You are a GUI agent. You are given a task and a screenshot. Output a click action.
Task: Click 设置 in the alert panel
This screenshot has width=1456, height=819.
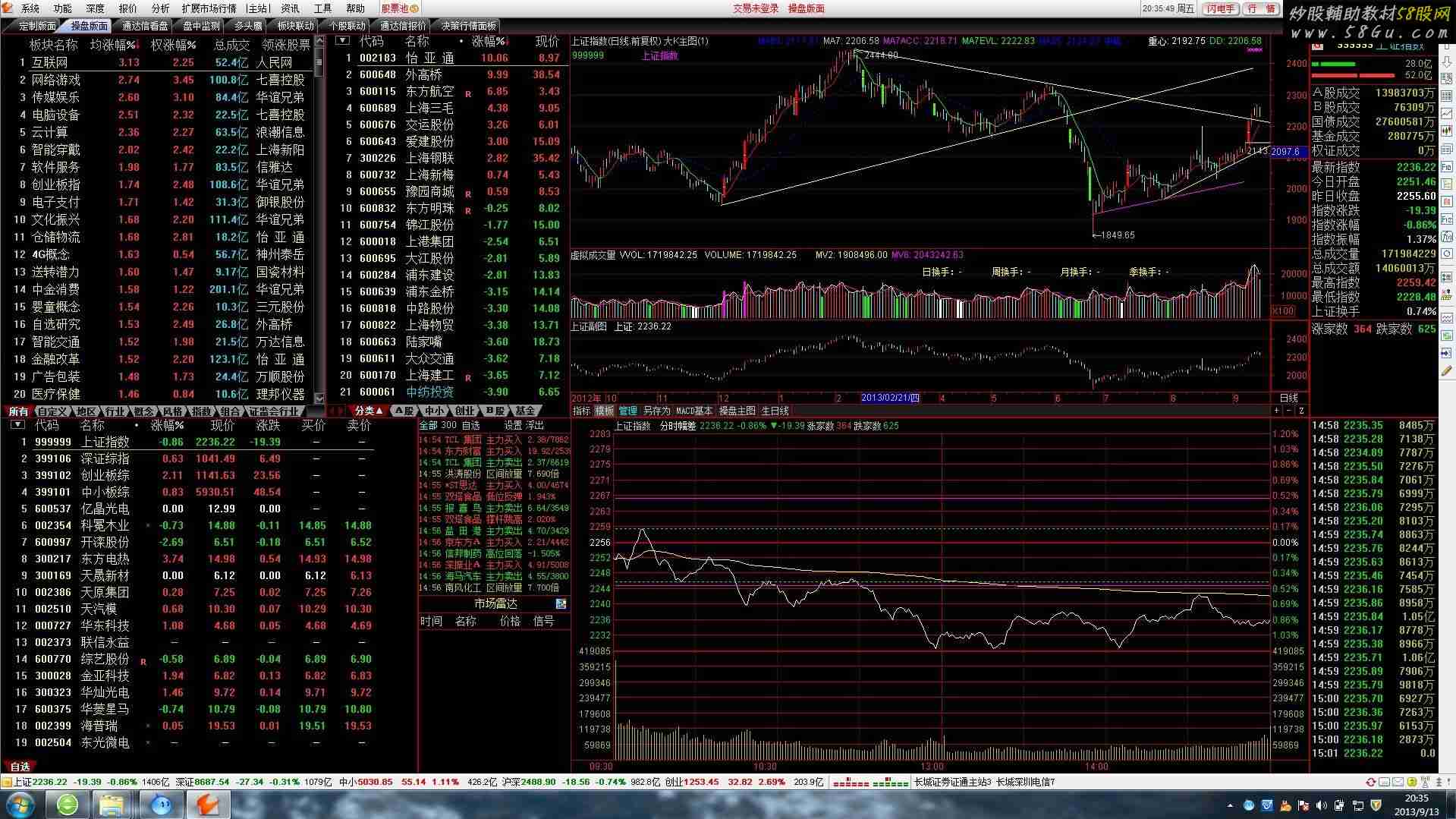514,425
